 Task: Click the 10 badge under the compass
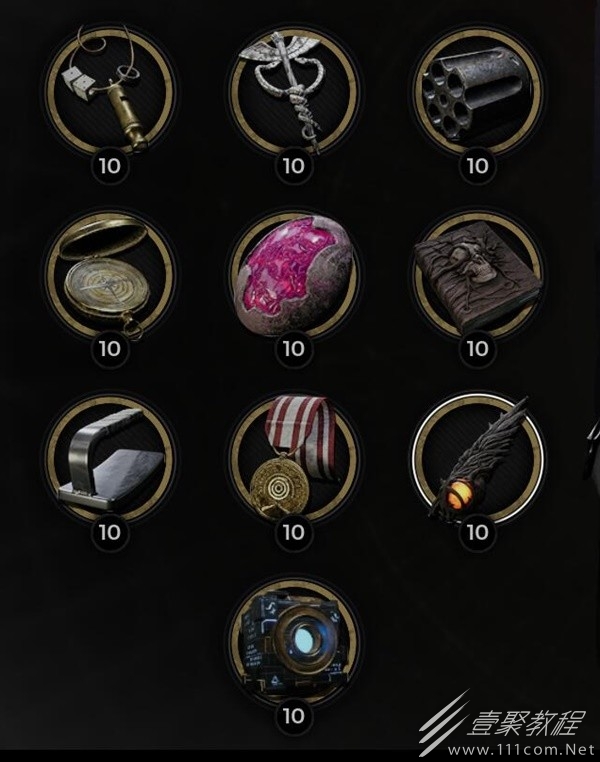(110, 349)
